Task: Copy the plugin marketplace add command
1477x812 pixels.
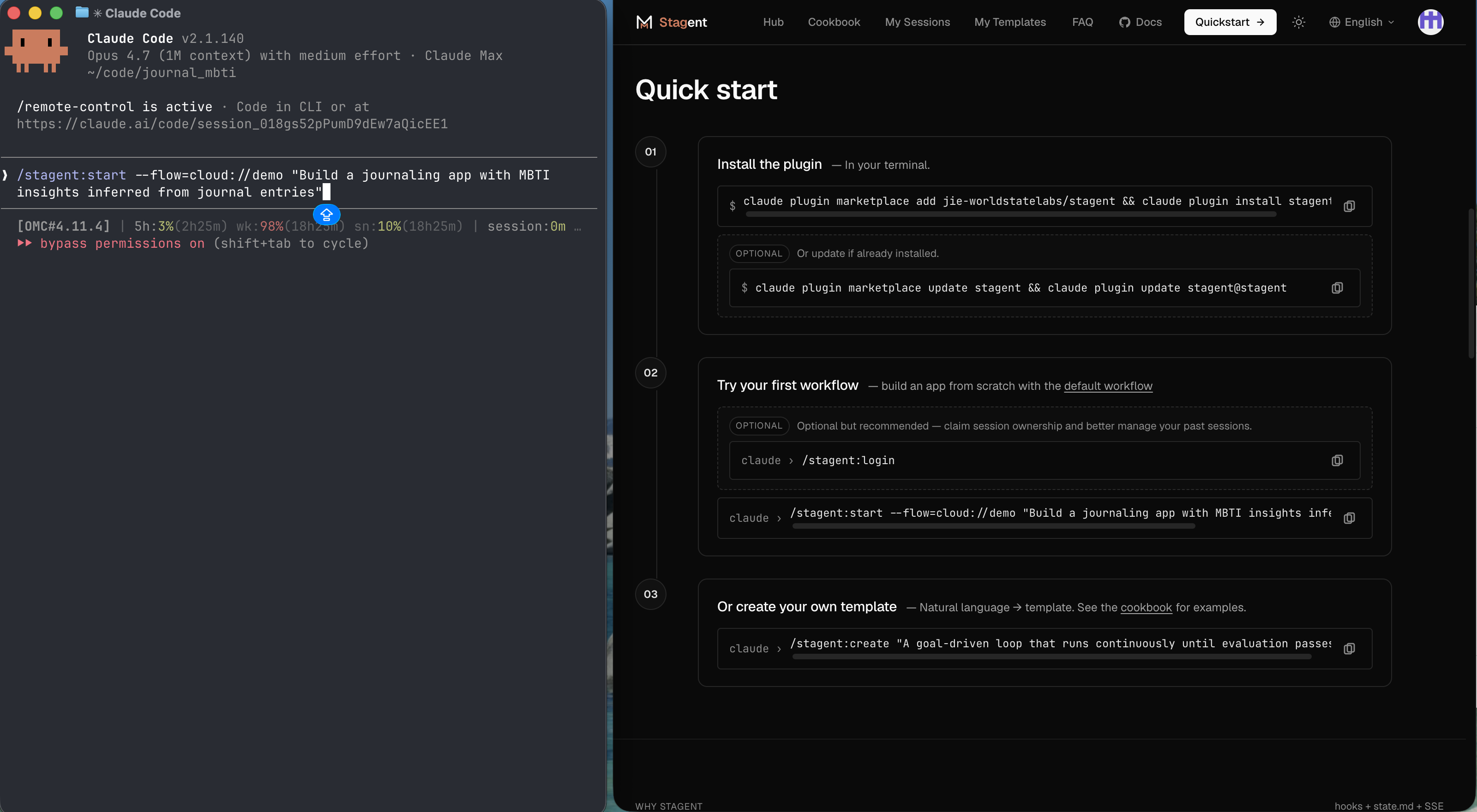Action: [x=1349, y=206]
